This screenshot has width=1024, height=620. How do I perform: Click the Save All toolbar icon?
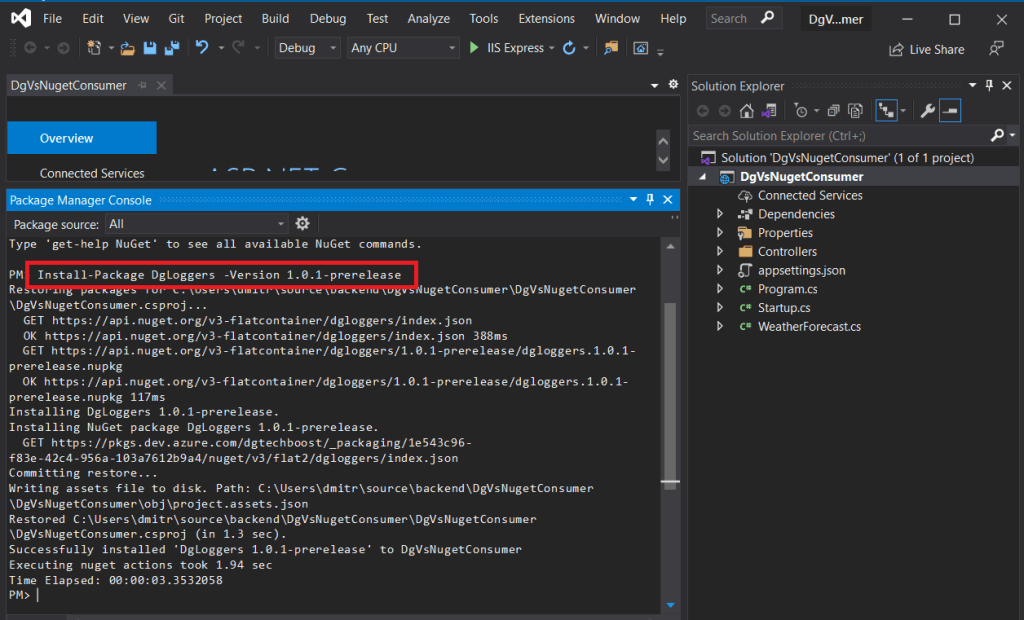pyautogui.click(x=171, y=48)
